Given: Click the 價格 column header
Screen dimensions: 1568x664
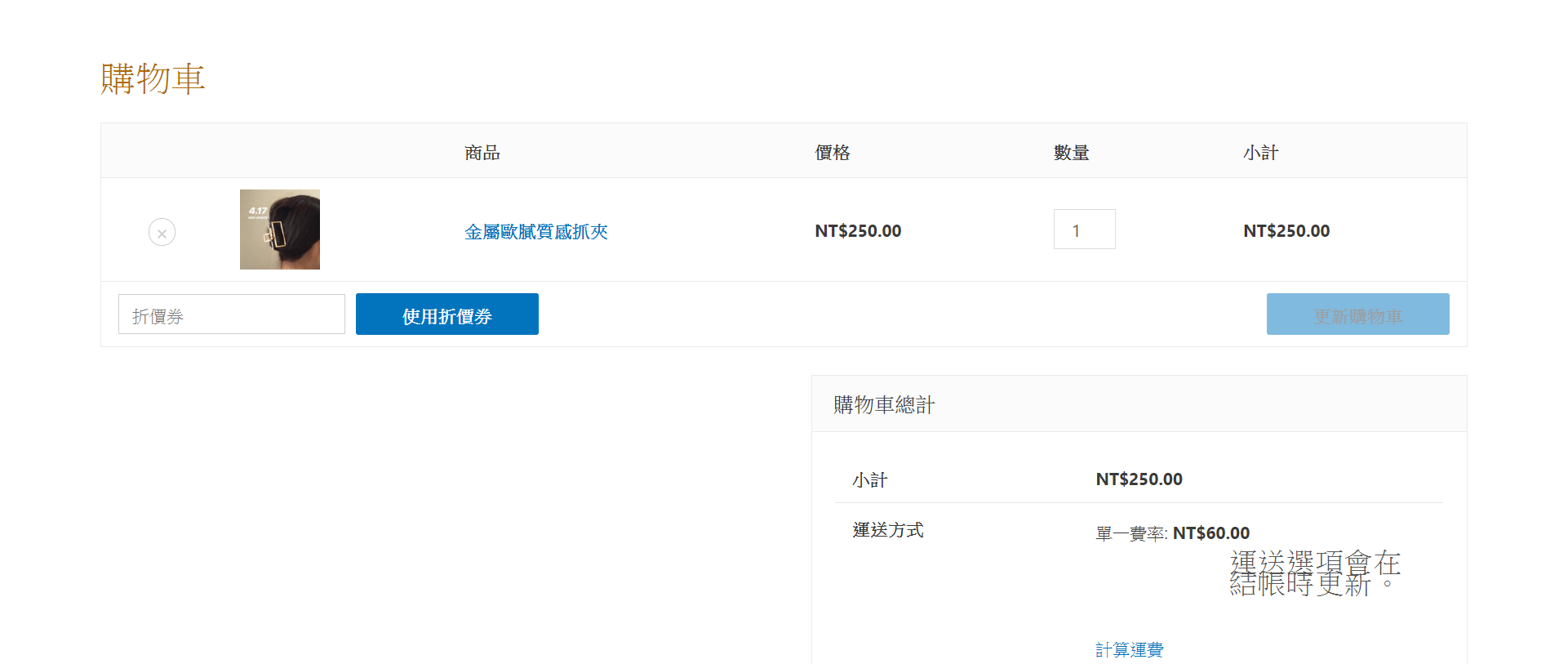Looking at the screenshot, I should point(832,153).
